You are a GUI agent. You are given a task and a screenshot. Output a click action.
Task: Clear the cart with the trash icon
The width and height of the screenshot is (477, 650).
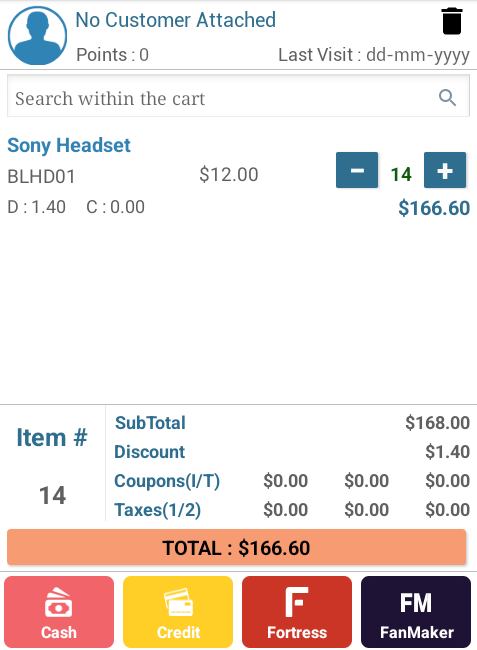pos(452,21)
